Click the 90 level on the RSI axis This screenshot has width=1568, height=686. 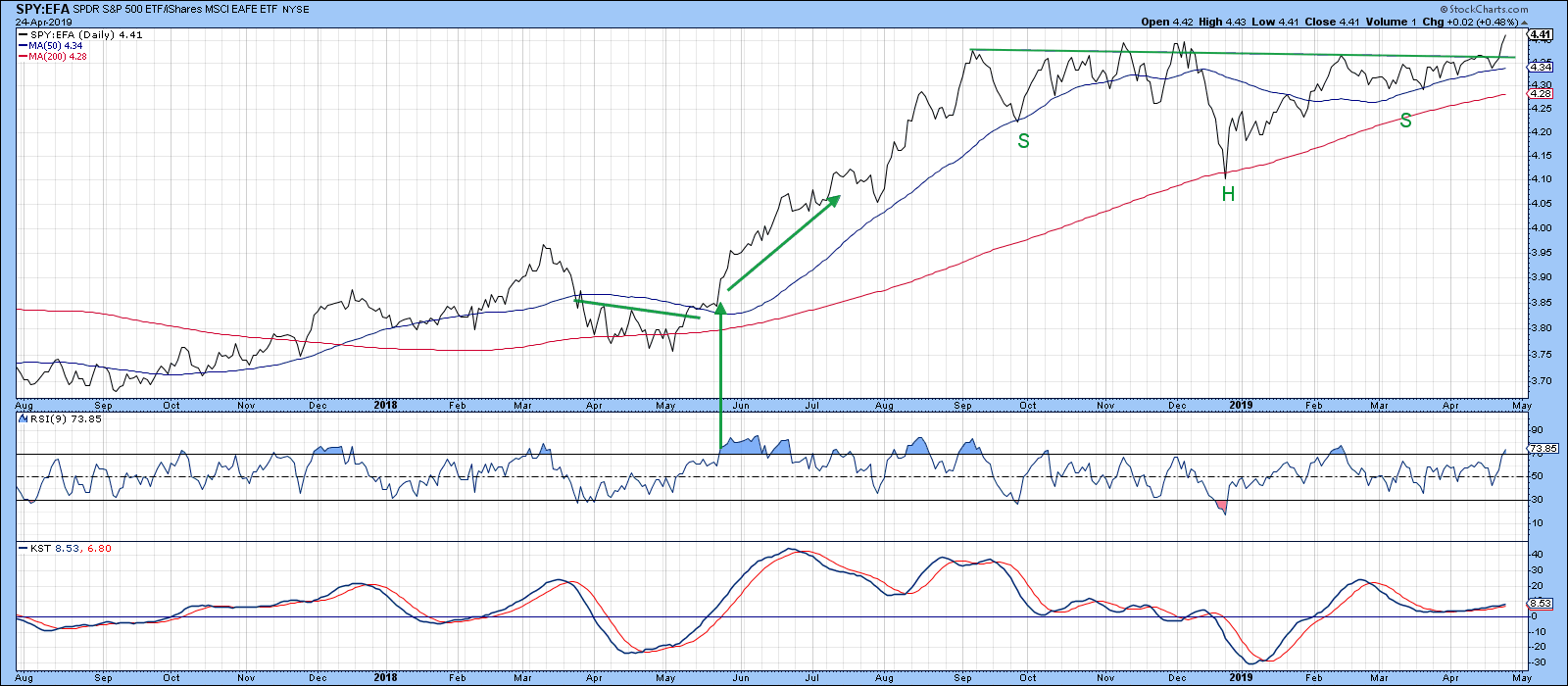1537,430
